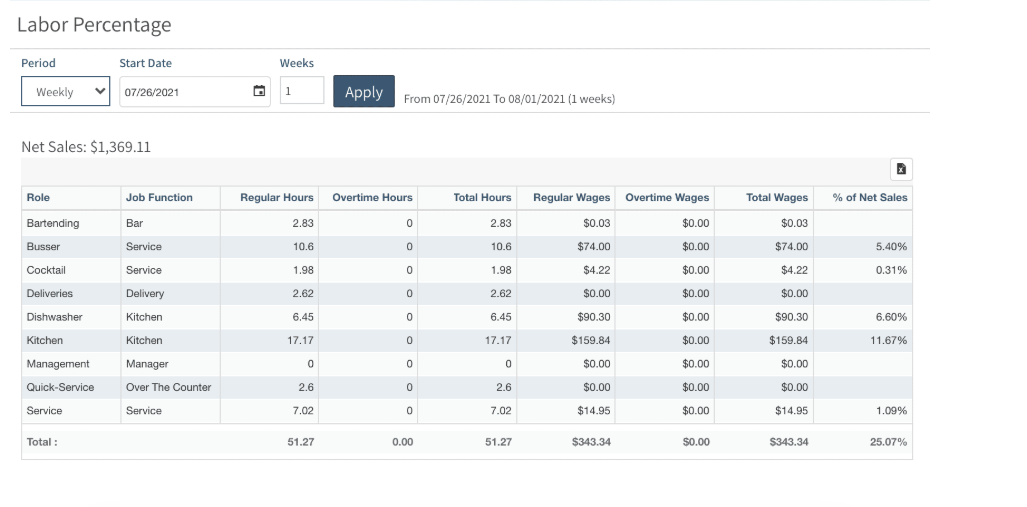Sort by Overtime Wages column header

[x=667, y=198]
